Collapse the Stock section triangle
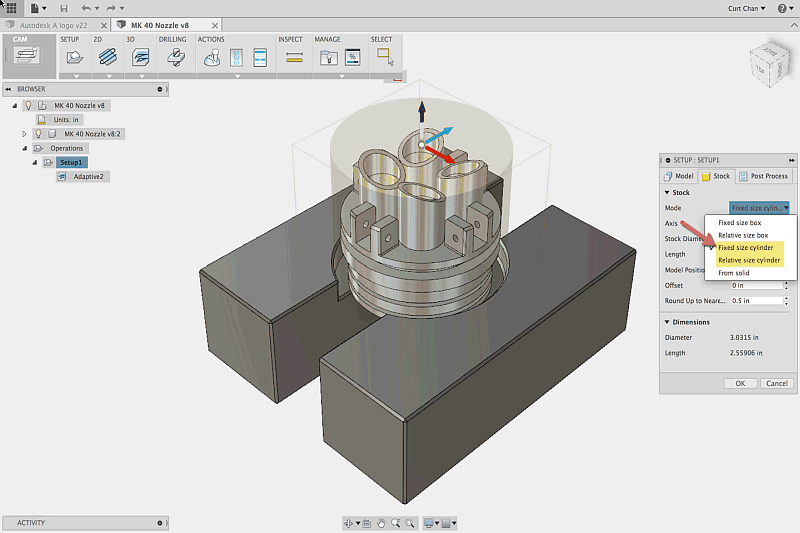800x533 pixels. pyautogui.click(x=667, y=193)
